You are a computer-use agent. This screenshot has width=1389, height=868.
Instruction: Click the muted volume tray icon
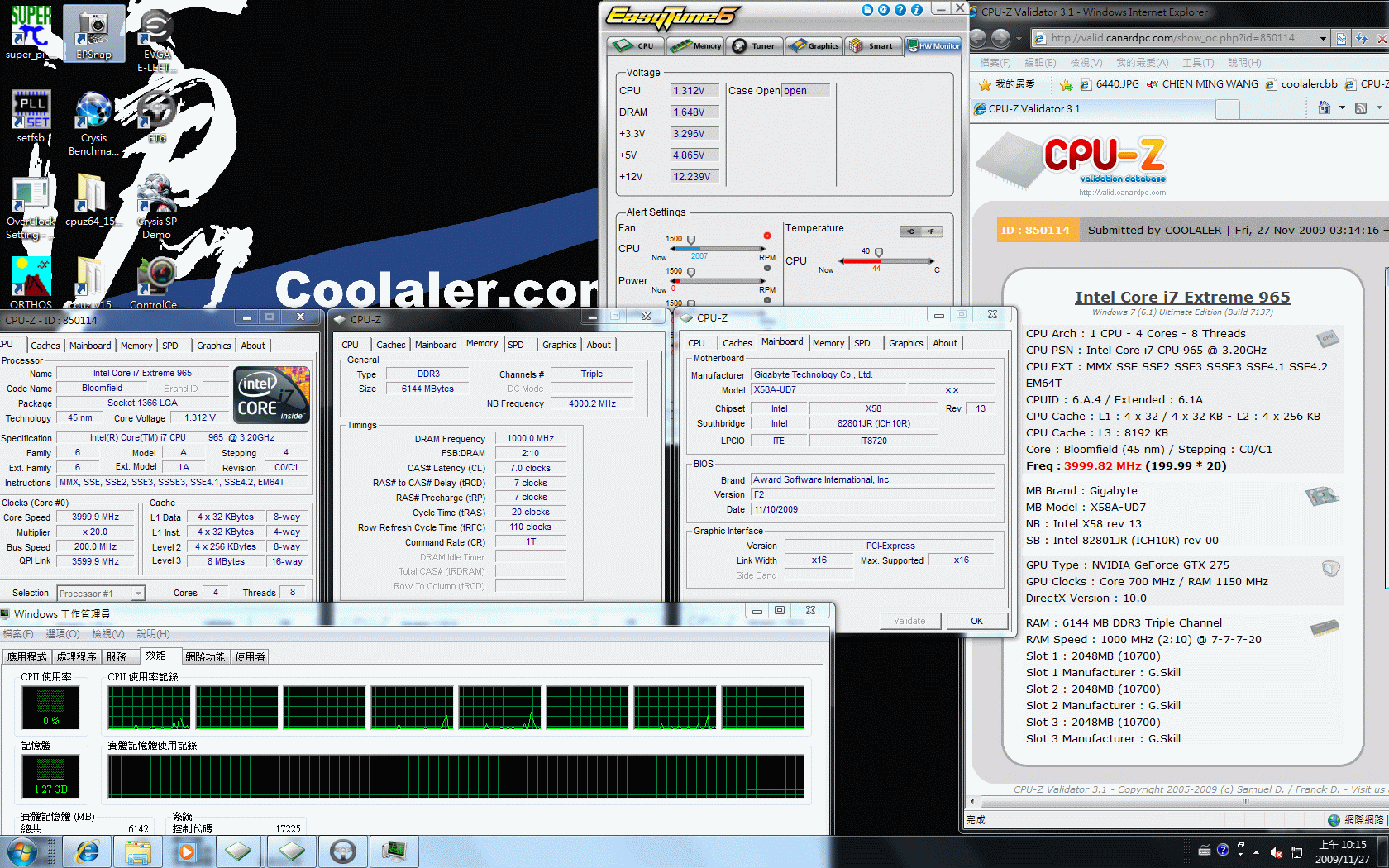point(1276,852)
